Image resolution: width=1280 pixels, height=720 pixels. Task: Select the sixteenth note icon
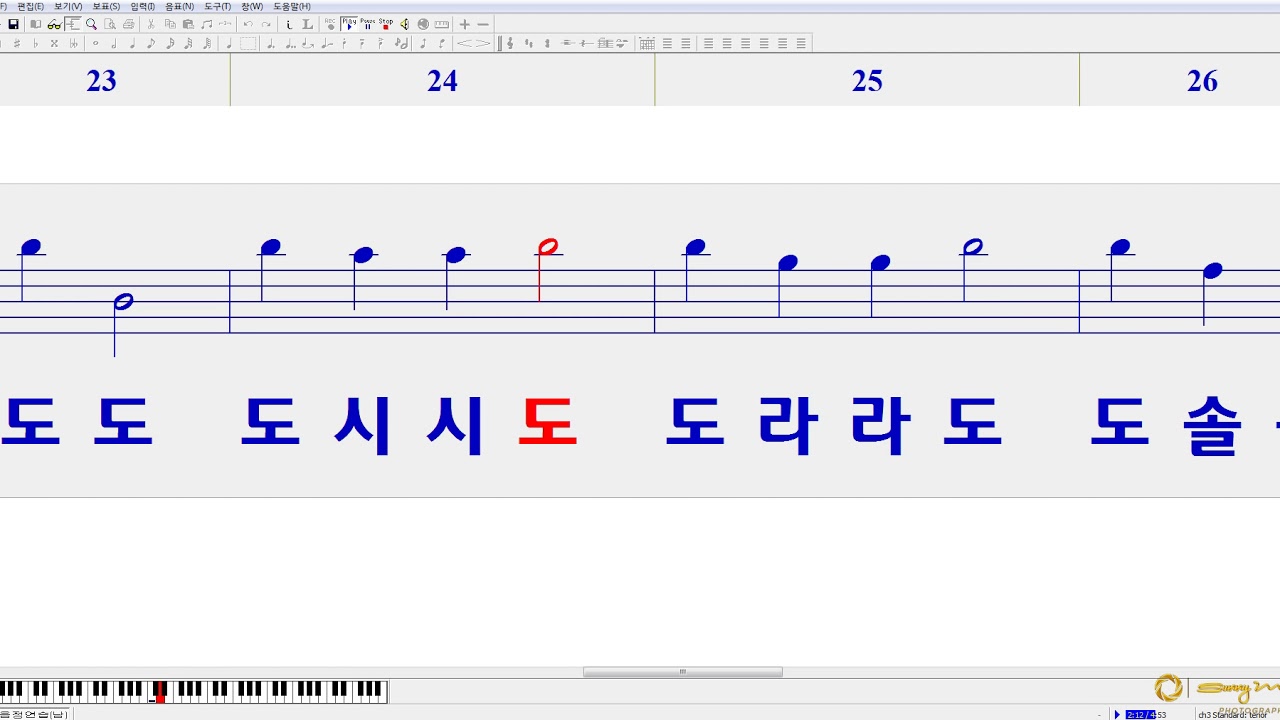pyautogui.click(x=170, y=43)
